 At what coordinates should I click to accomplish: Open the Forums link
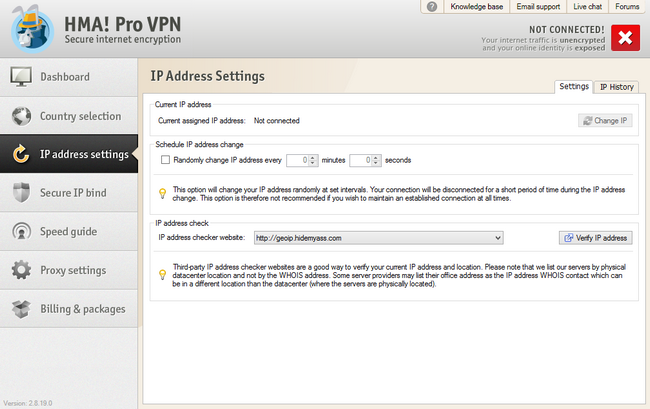[x=627, y=7]
